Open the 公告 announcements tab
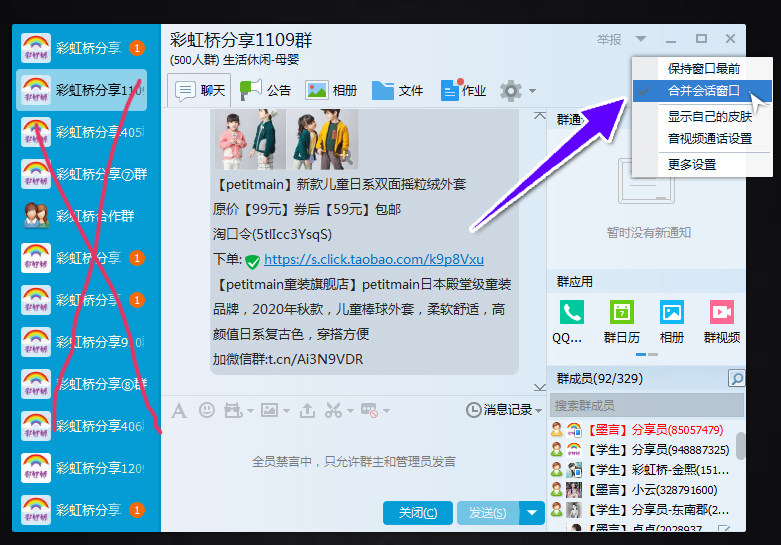 265,90
